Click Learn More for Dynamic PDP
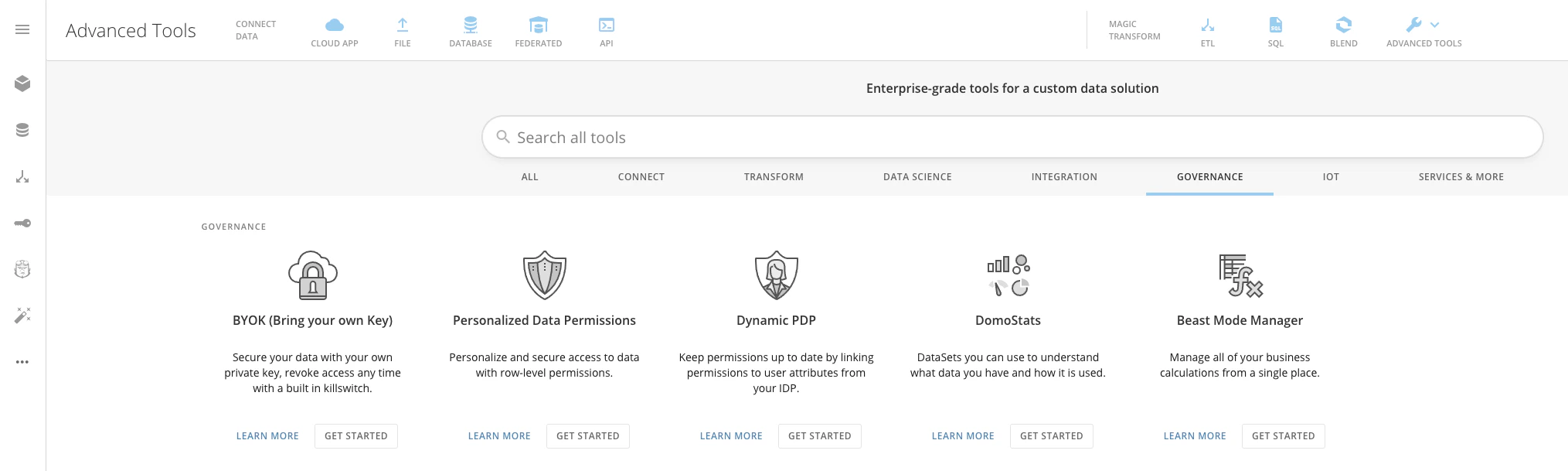The height and width of the screenshot is (471, 1568). point(731,436)
